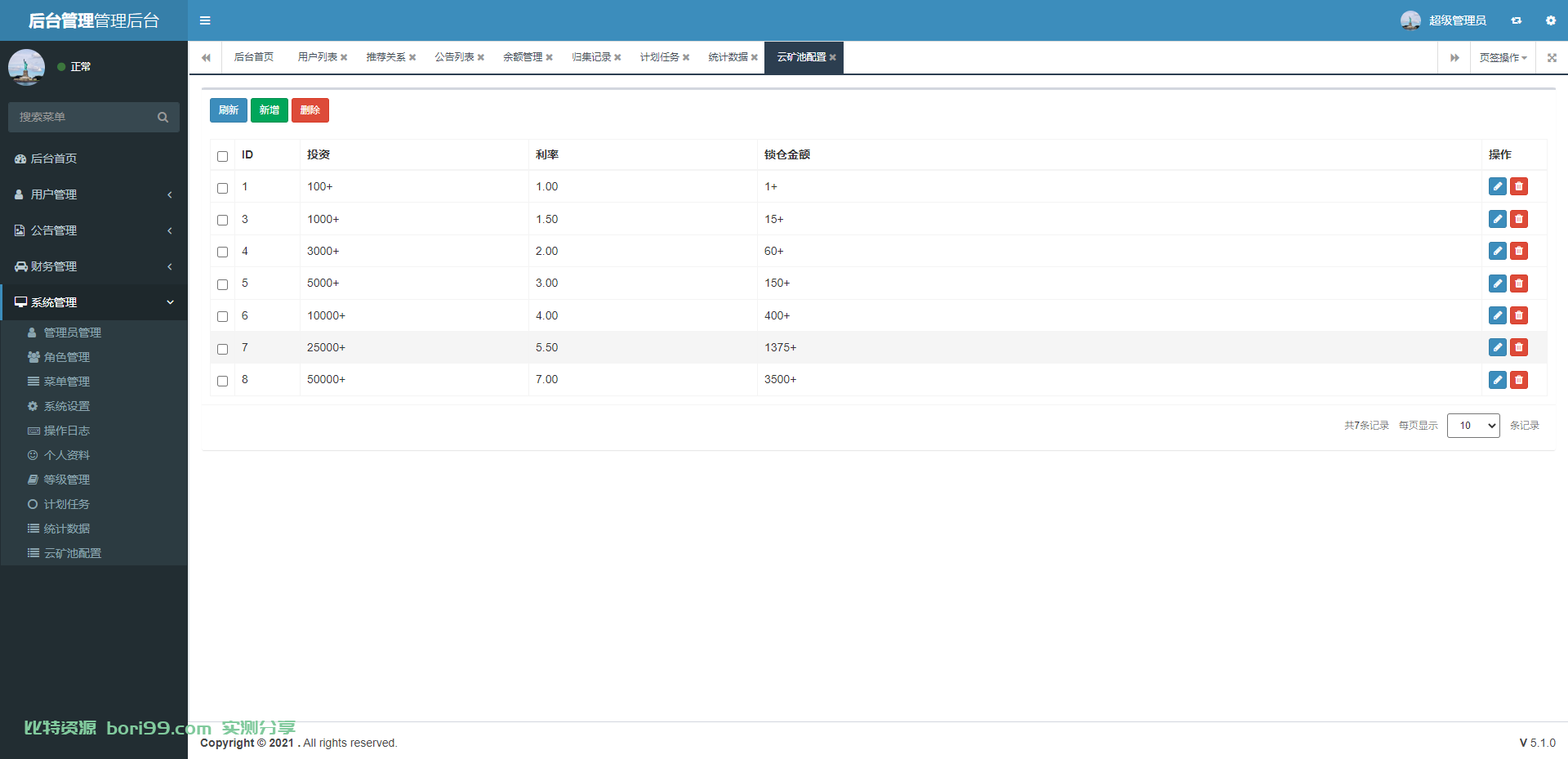Toggle the sidebar hamburger menu icon
Image resolution: width=1568 pixels, height=759 pixels.
coord(205,20)
